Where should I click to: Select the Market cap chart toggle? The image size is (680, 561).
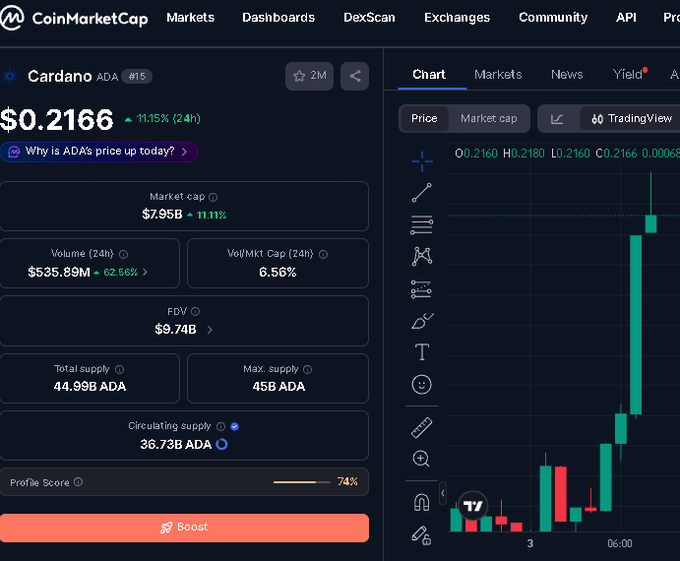click(x=489, y=118)
